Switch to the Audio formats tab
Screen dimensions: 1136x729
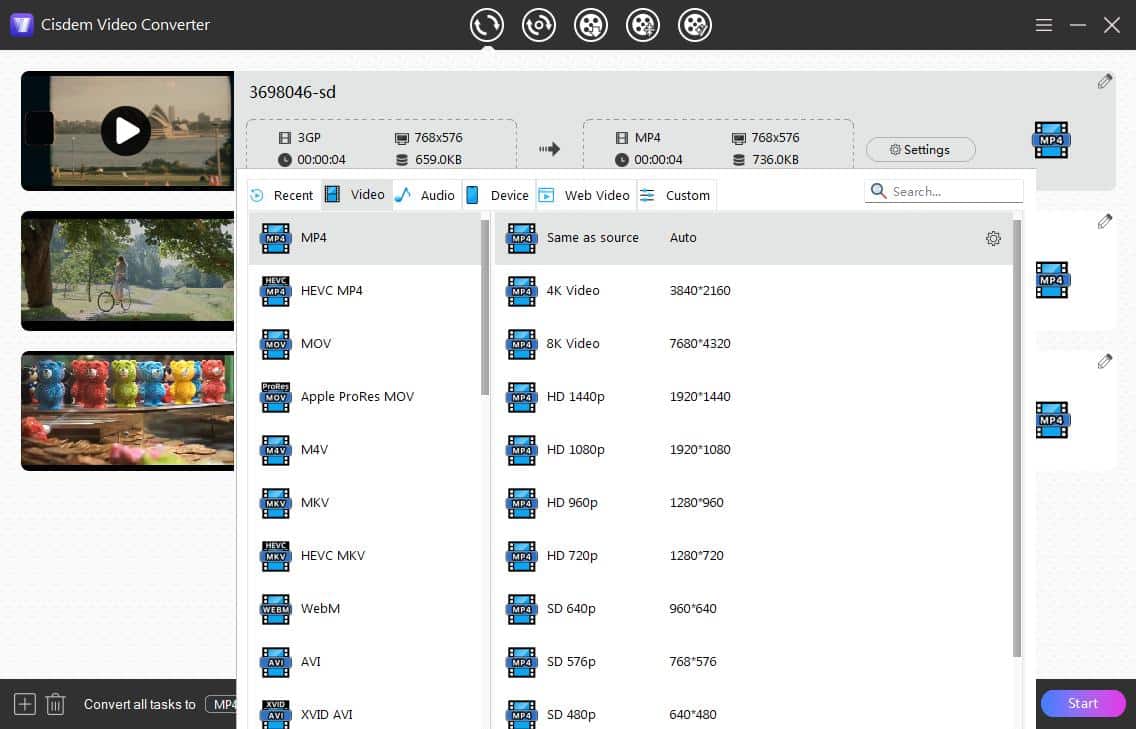coord(437,194)
